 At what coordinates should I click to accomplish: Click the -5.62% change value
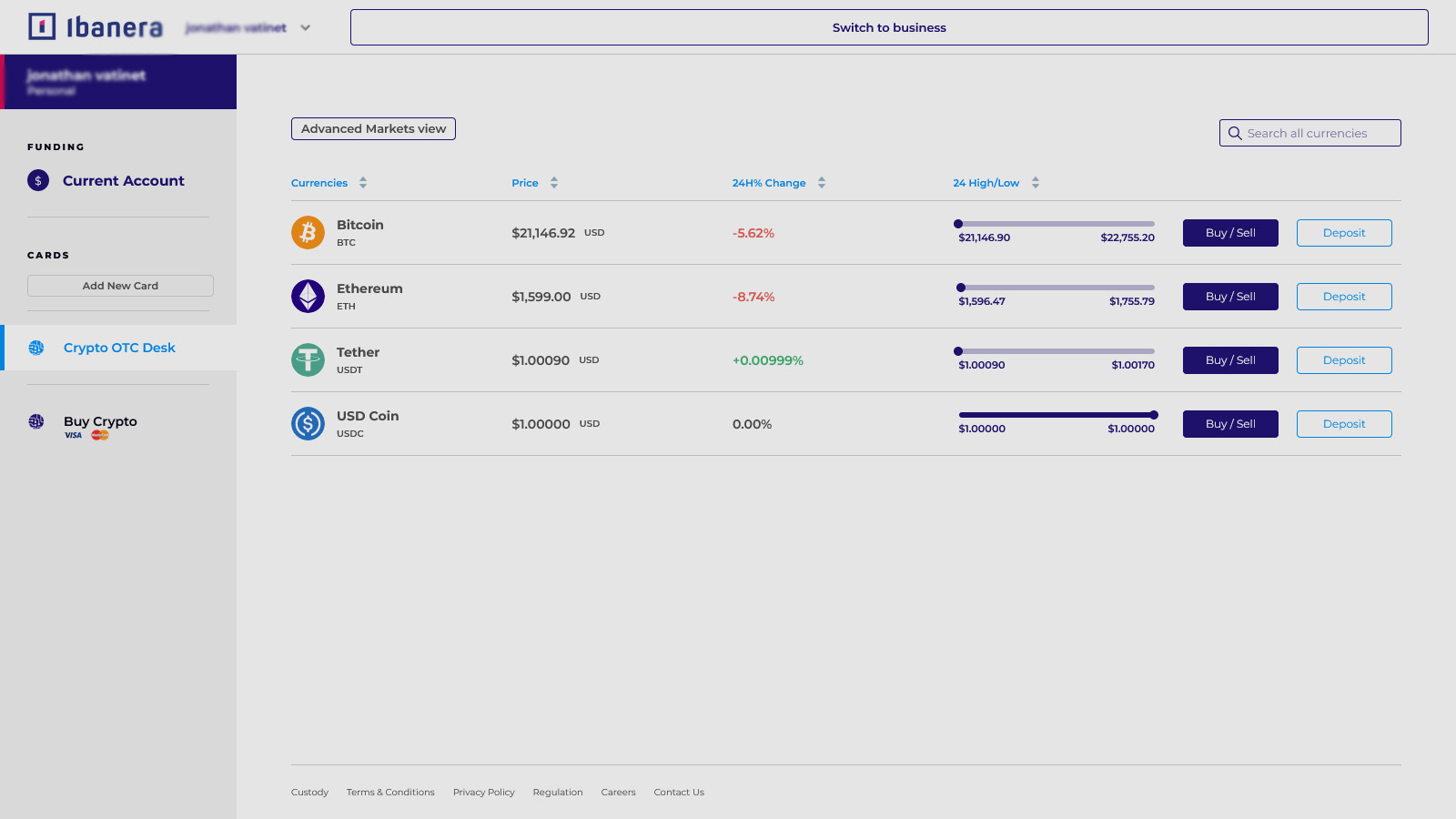point(753,233)
